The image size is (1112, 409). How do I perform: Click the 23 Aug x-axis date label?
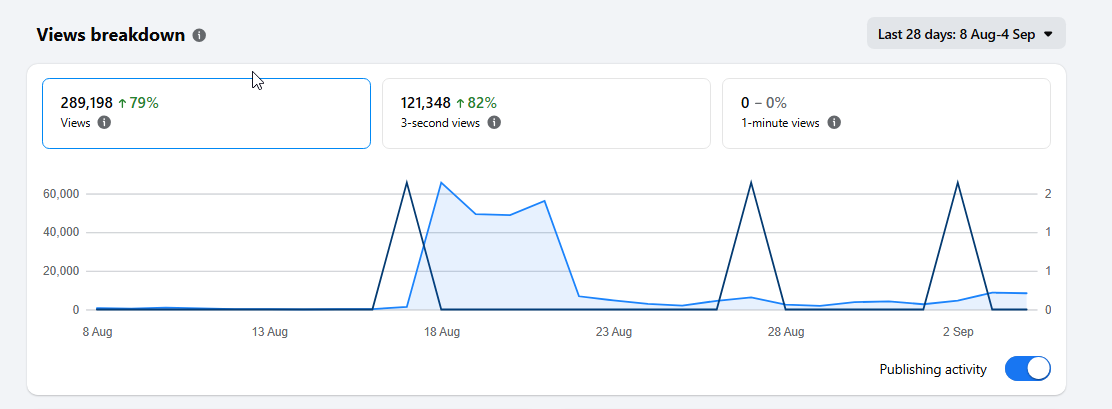[613, 332]
